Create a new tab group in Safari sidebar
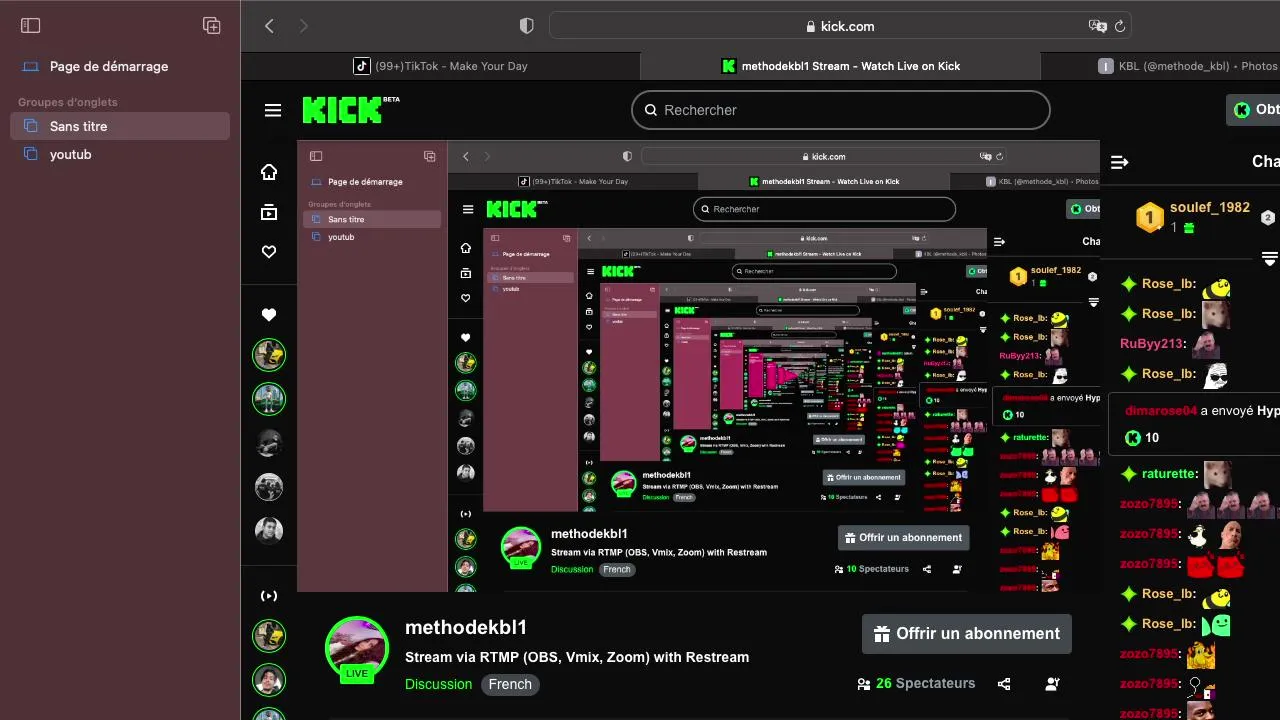This screenshot has width=1280, height=720. pos(211,26)
